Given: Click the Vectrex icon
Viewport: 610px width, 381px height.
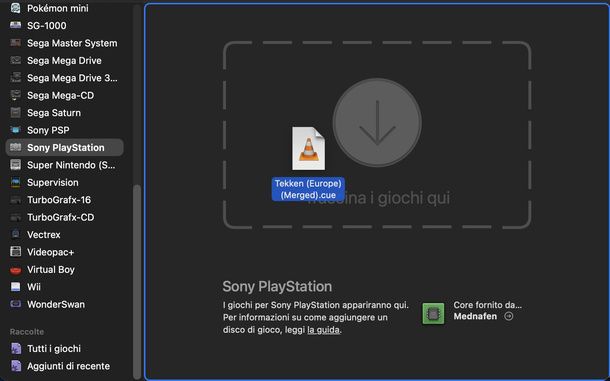Looking at the screenshot, I should 16,235.
